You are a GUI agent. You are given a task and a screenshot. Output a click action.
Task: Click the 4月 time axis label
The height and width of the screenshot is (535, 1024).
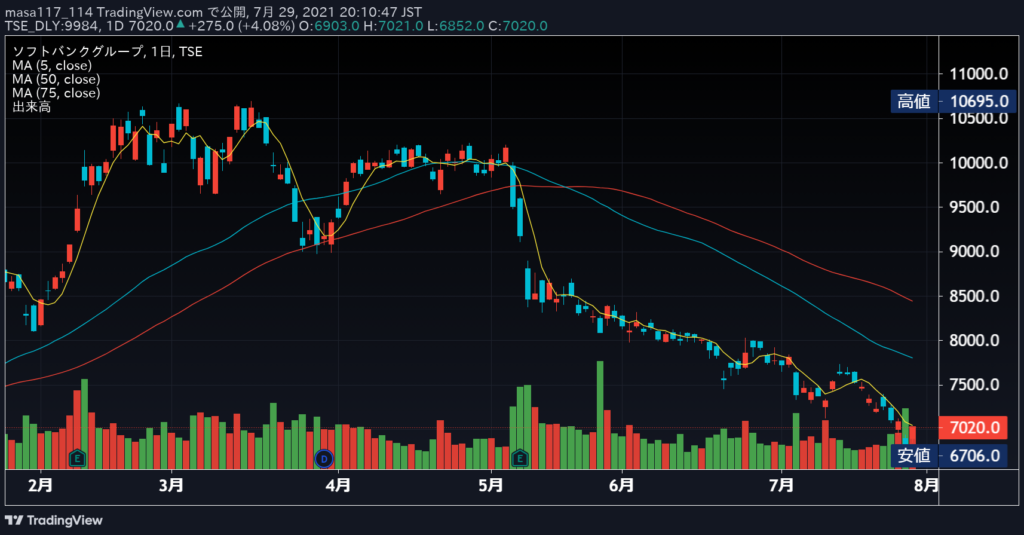pyautogui.click(x=338, y=485)
